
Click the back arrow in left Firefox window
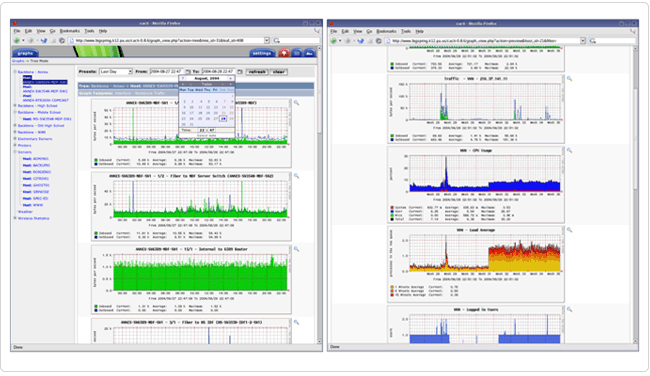(x=17, y=41)
